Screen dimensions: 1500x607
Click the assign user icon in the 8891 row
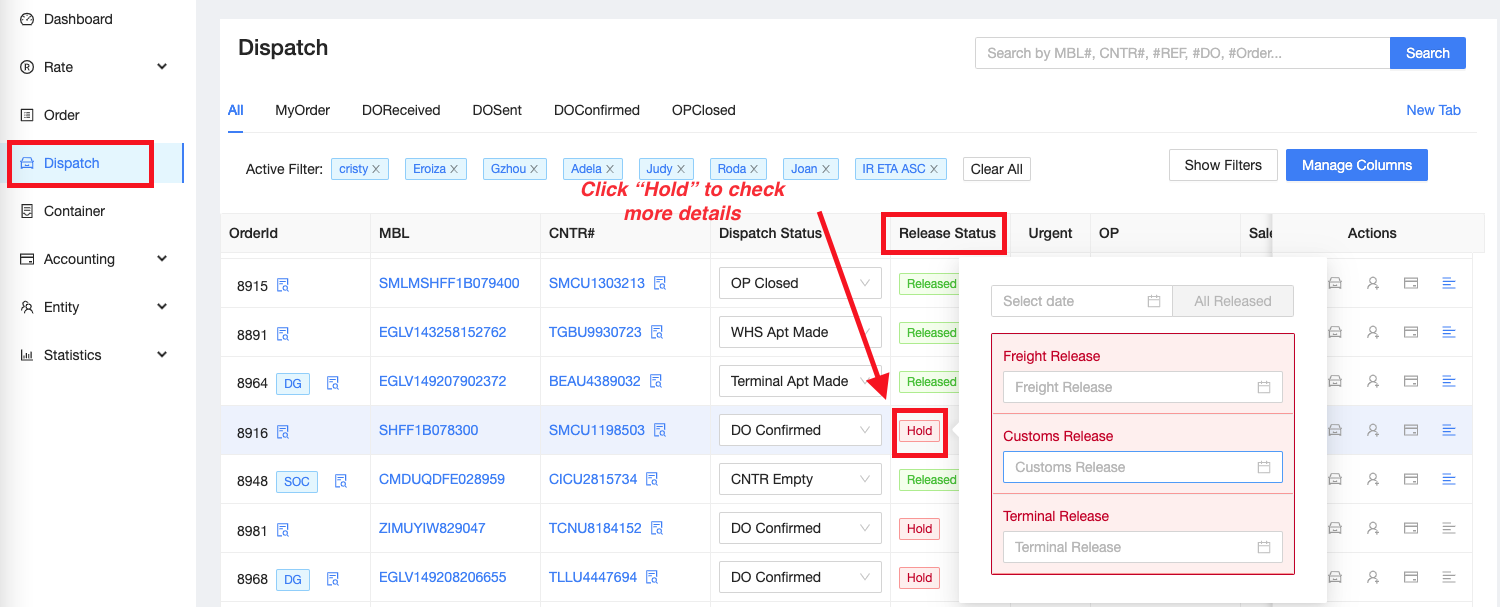(x=1372, y=332)
